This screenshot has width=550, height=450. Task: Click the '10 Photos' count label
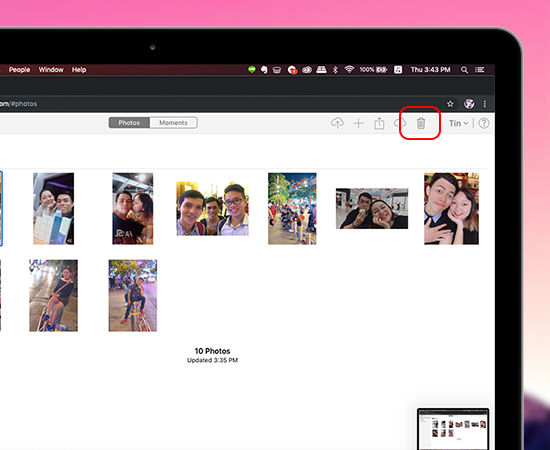click(212, 351)
